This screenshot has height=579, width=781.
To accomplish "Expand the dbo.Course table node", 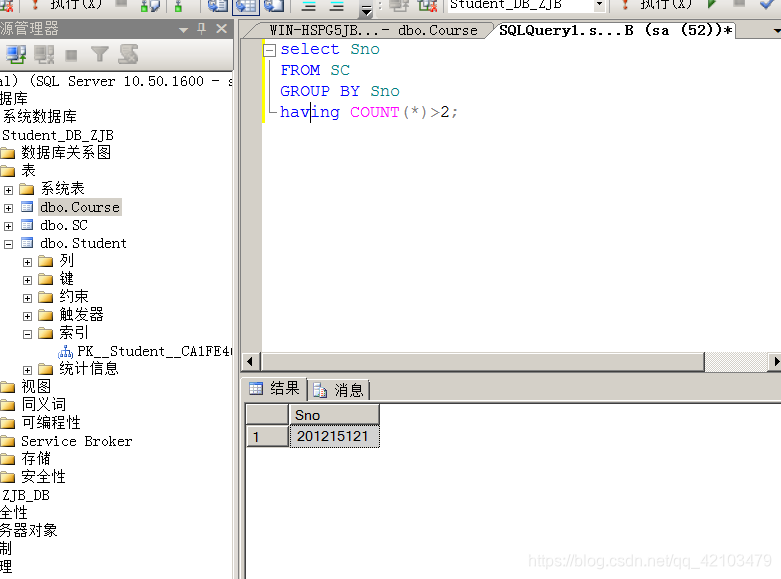I will (8, 208).
